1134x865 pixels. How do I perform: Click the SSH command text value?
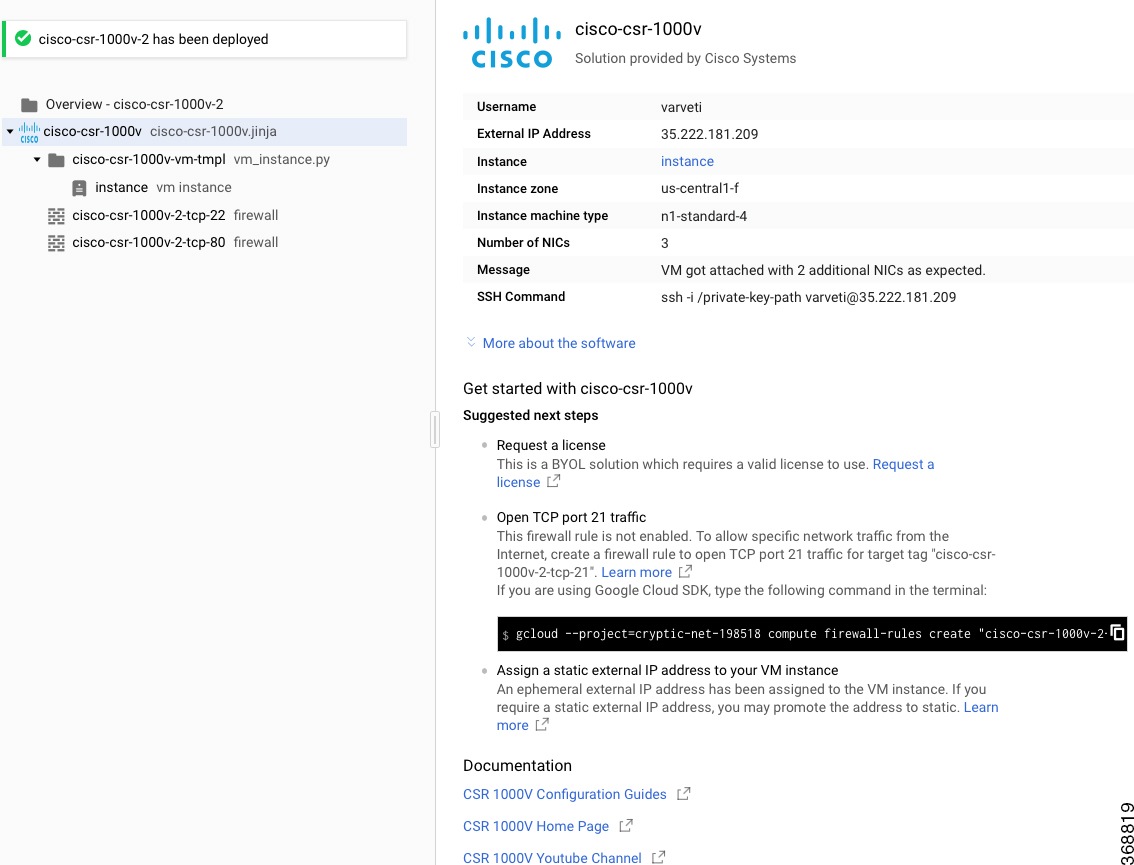pos(809,297)
